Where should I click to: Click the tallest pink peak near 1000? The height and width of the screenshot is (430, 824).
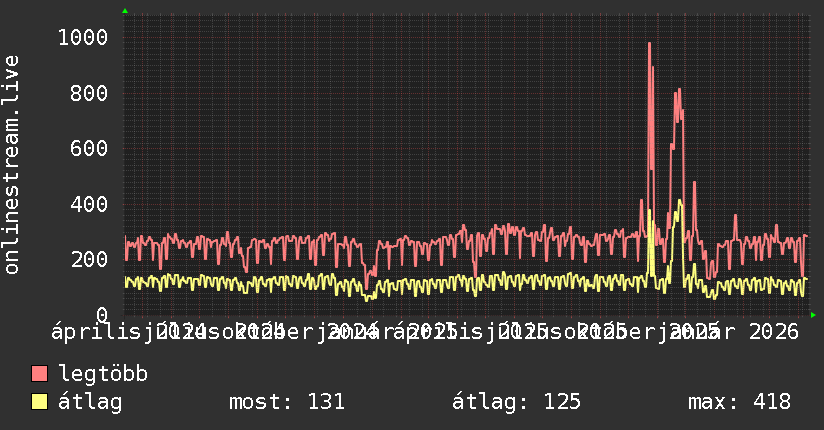pos(650,45)
